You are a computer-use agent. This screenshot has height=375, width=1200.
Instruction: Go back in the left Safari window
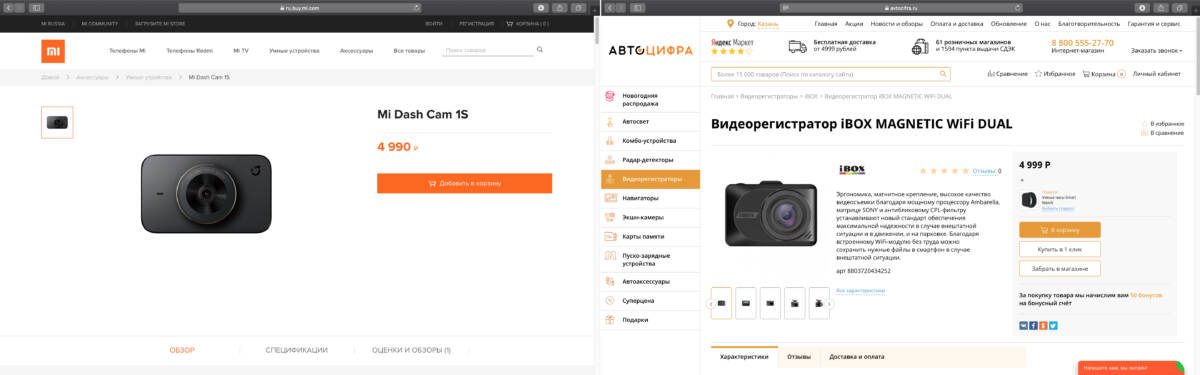(10, 7)
